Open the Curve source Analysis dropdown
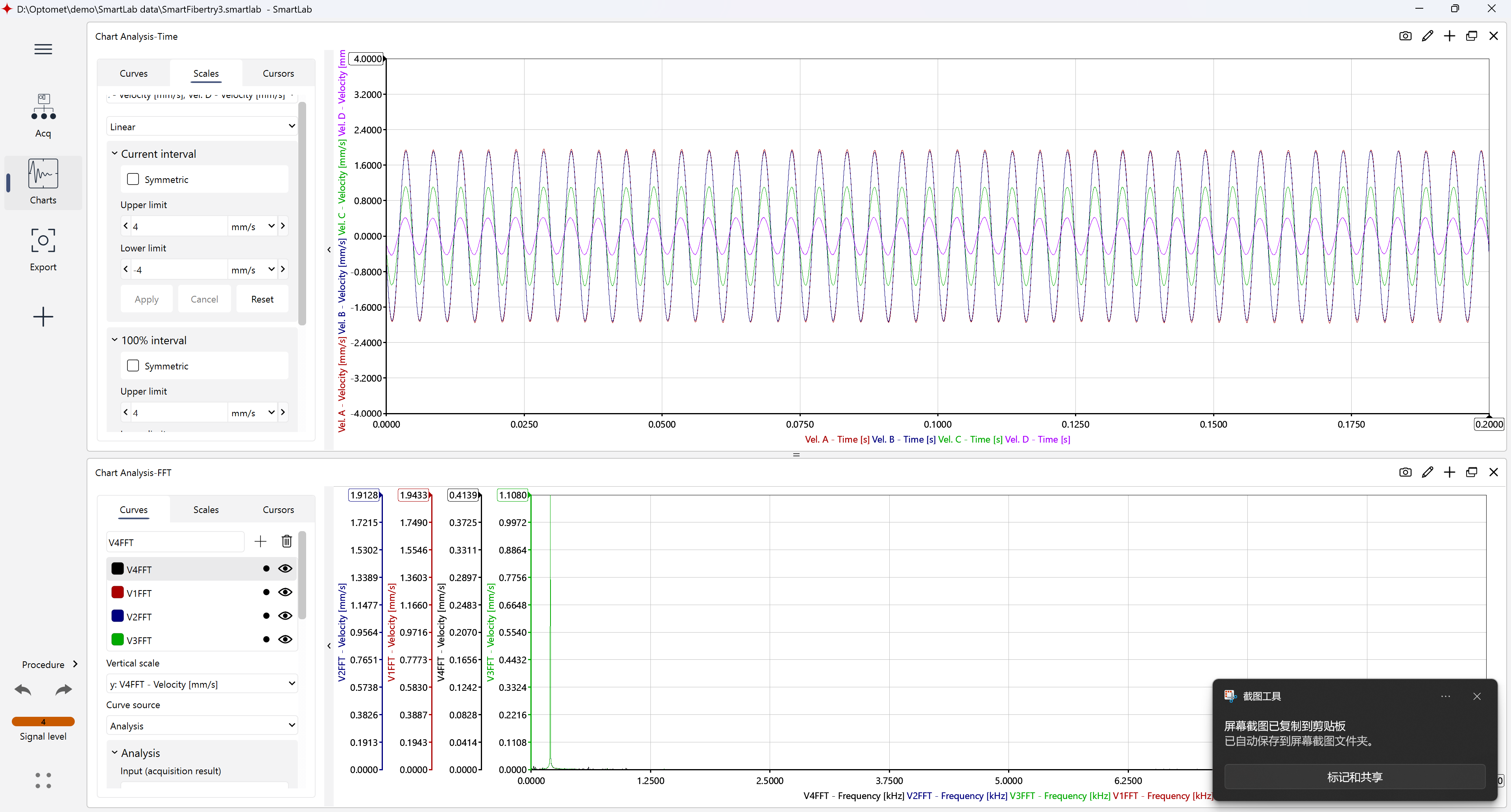Viewport: 1511px width, 812px height. 202,726
